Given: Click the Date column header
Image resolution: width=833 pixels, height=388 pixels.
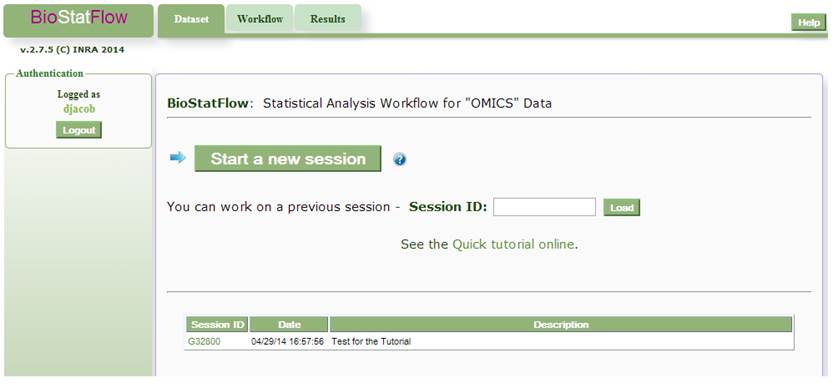Looking at the screenshot, I should click(x=289, y=325).
